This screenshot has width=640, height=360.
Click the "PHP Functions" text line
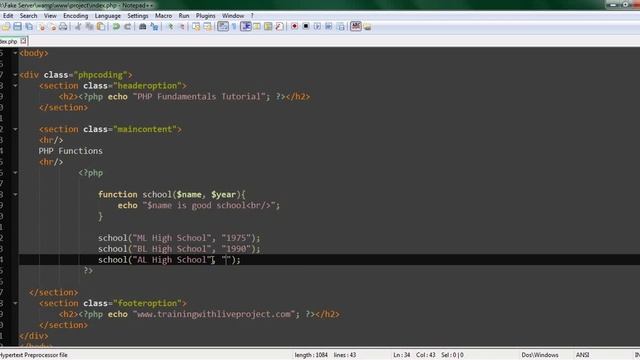coord(71,151)
